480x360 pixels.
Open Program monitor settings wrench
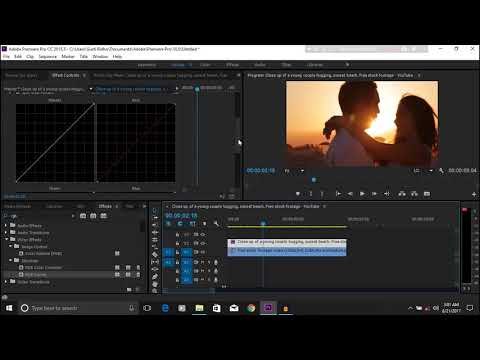pos(441,171)
